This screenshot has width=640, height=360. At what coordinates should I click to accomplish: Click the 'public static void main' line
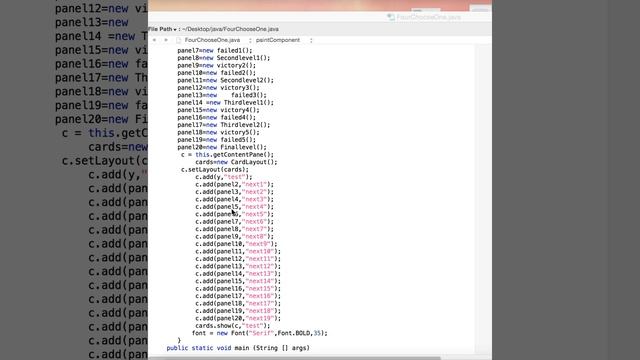point(238,348)
